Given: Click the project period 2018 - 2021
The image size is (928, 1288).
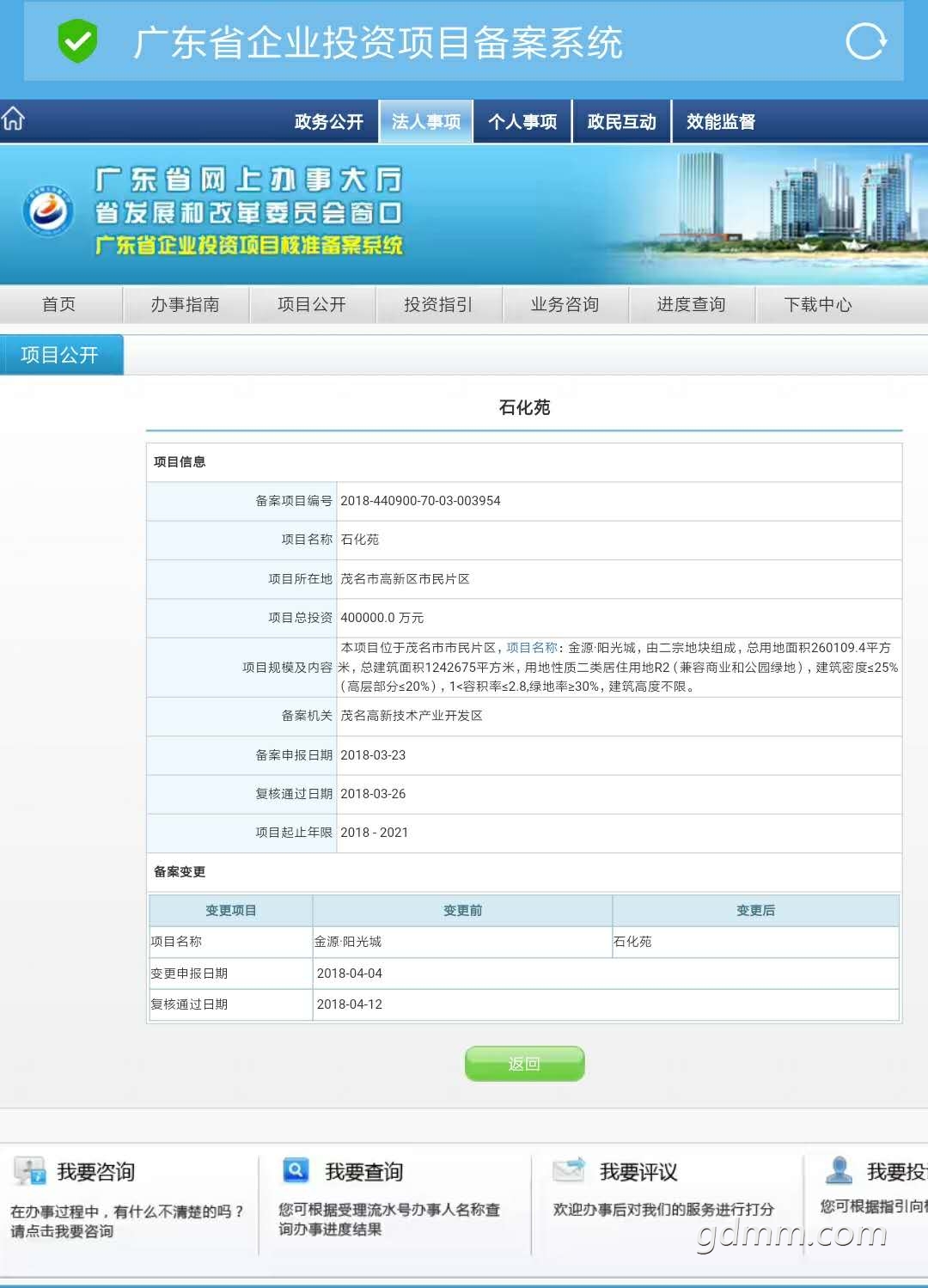Looking at the screenshot, I should [x=375, y=833].
